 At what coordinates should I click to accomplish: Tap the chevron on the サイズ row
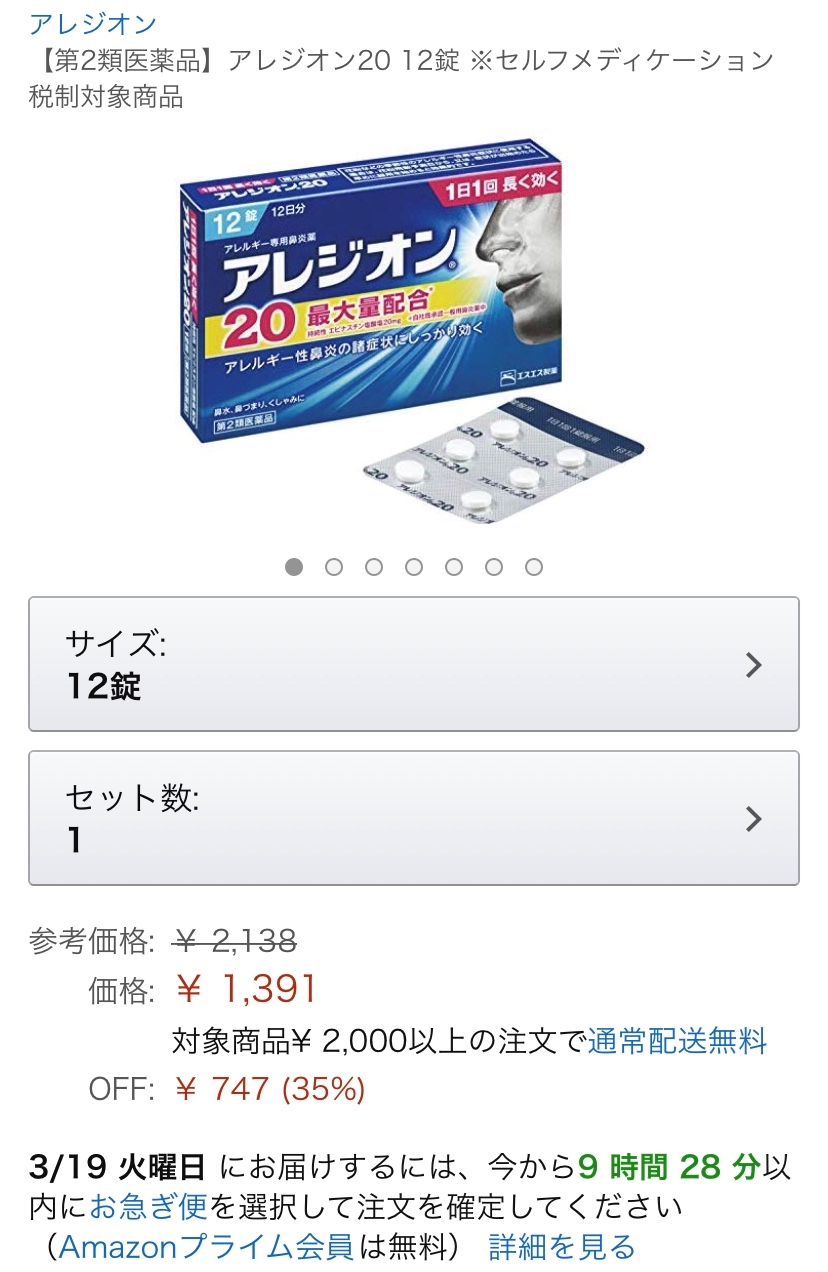tap(755, 665)
